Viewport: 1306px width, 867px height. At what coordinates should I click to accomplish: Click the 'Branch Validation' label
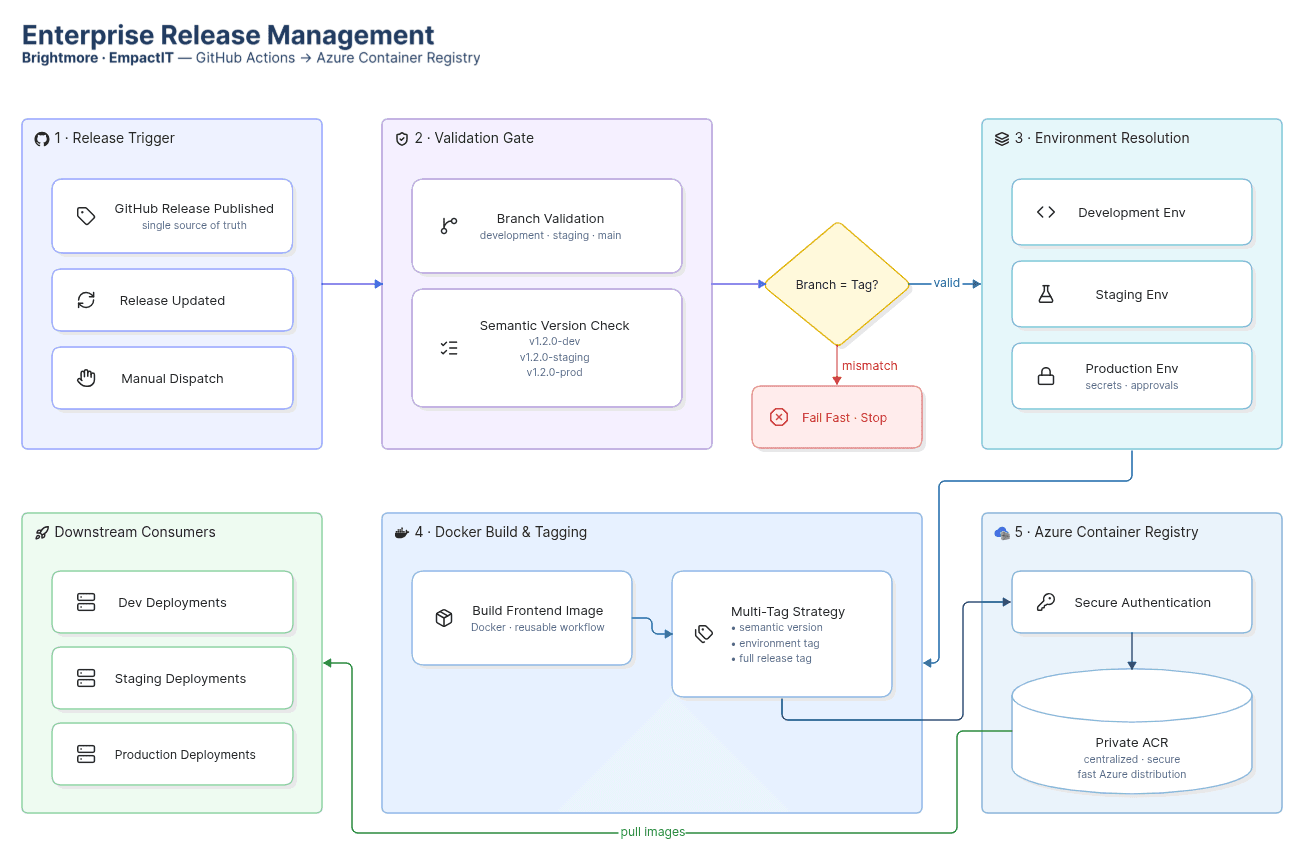[x=551, y=219]
